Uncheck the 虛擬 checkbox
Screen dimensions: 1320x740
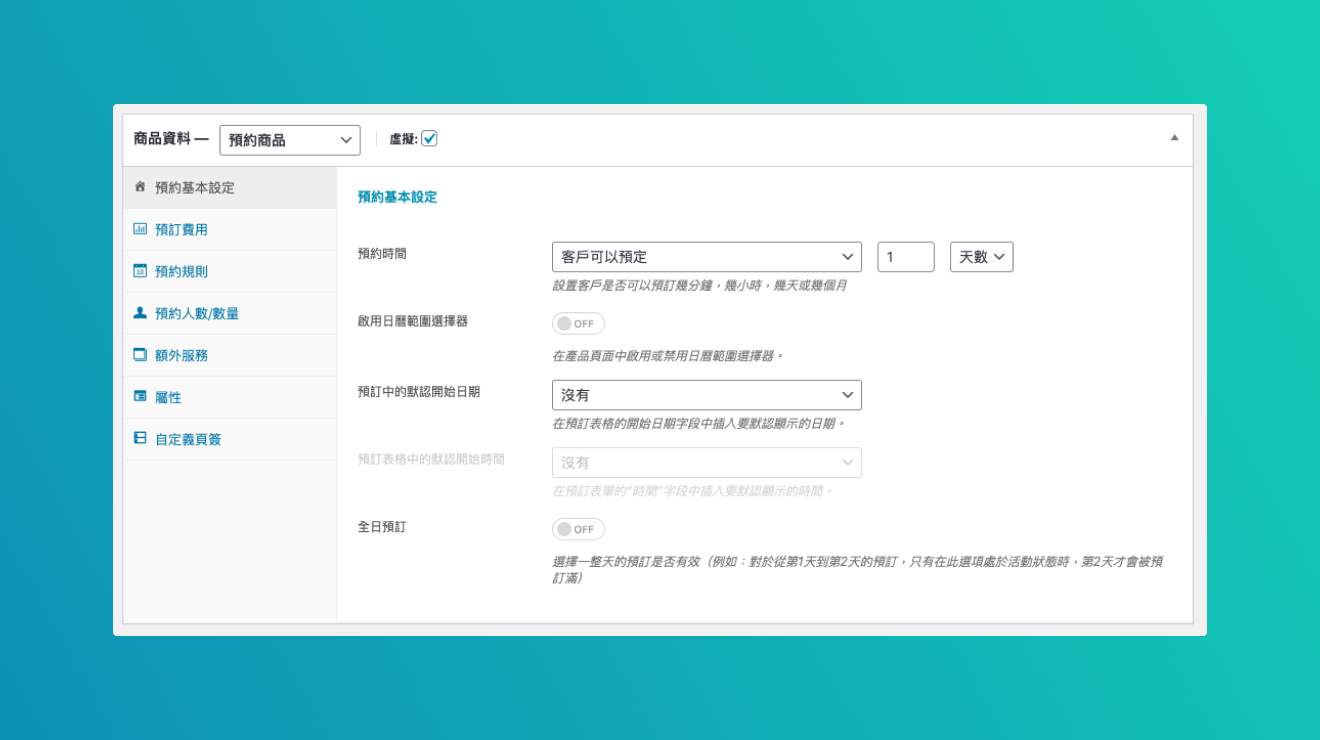point(429,139)
